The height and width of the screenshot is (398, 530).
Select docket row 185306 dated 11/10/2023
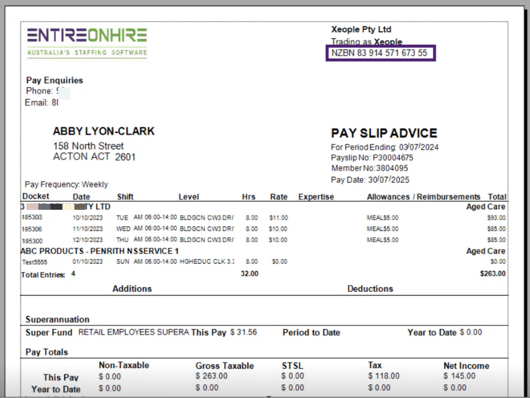[x=264, y=229]
